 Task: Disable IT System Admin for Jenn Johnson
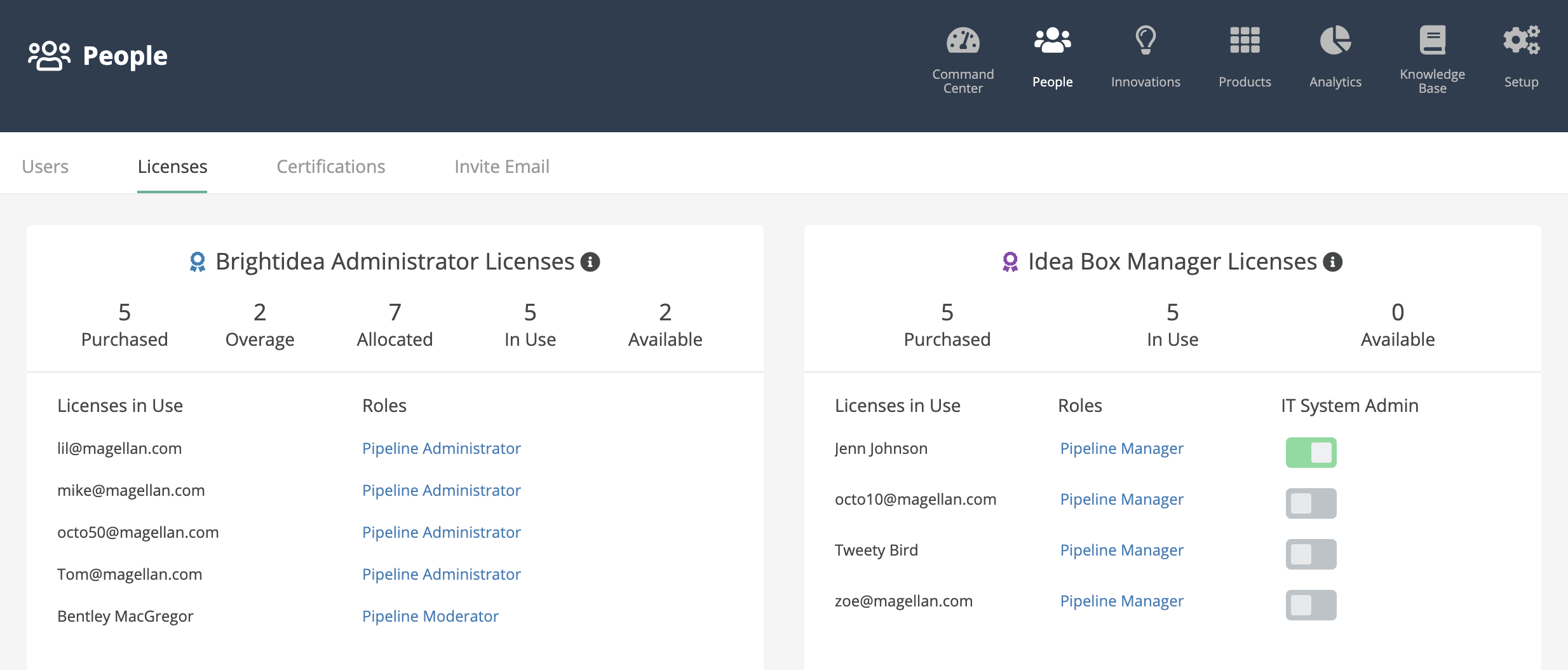pyautogui.click(x=1311, y=453)
